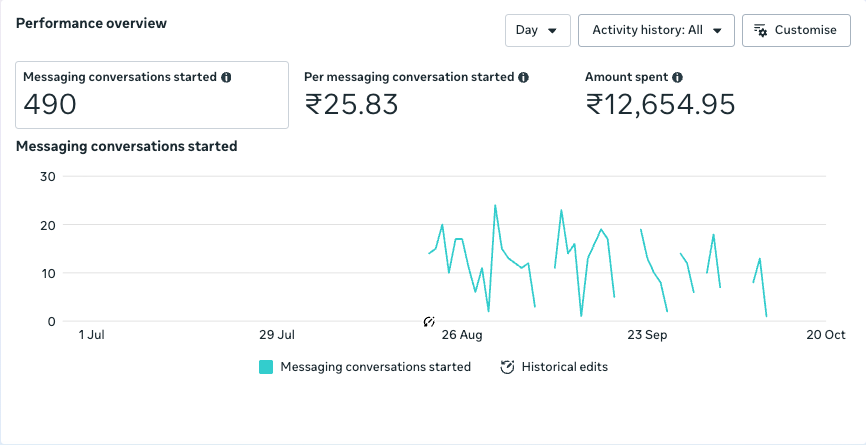866x445 pixels.
Task: Click info icon beside Per messaging conversation started
Action: (524, 77)
